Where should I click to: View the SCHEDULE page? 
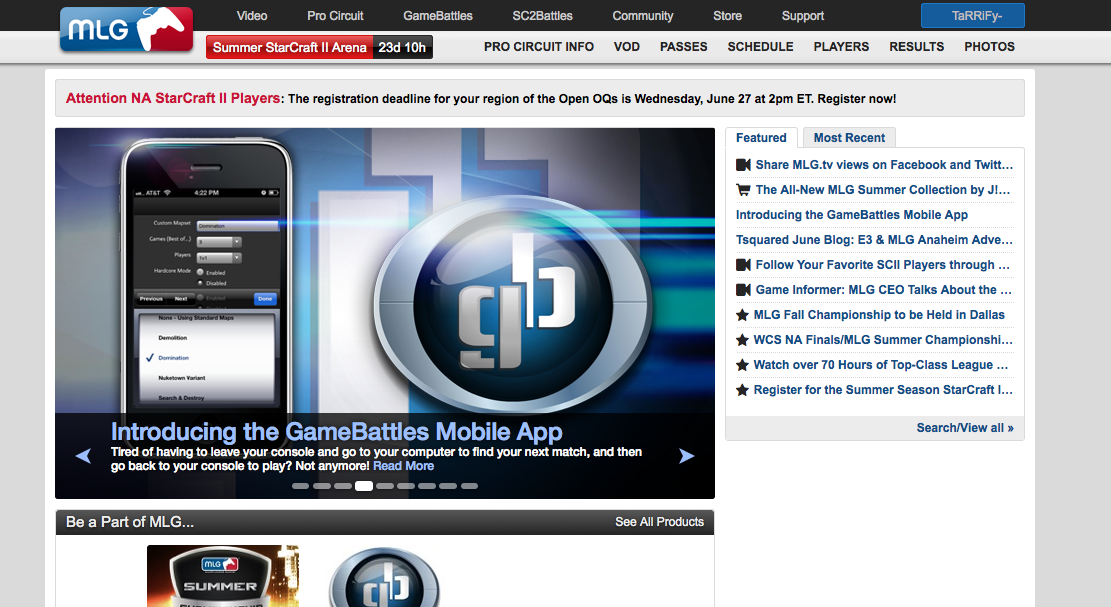click(760, 47)
